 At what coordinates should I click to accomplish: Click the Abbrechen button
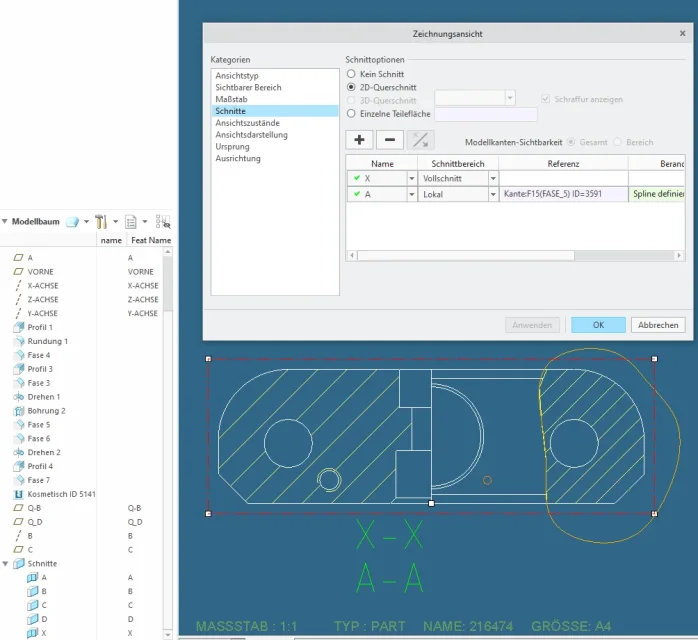click(658, 325)
